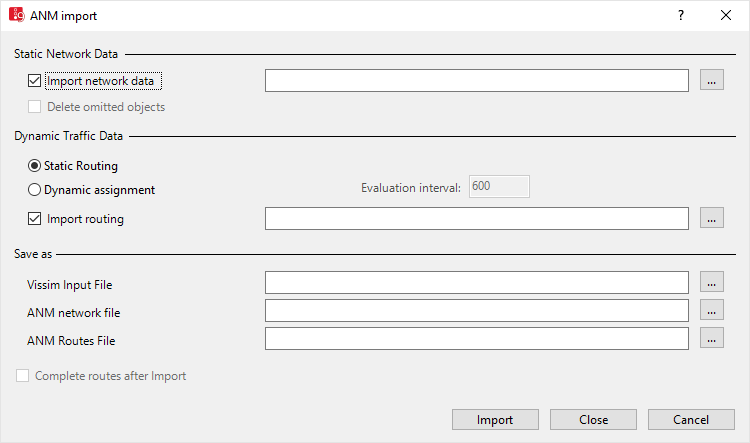Click the network data file path field

(x=476, y=81)
